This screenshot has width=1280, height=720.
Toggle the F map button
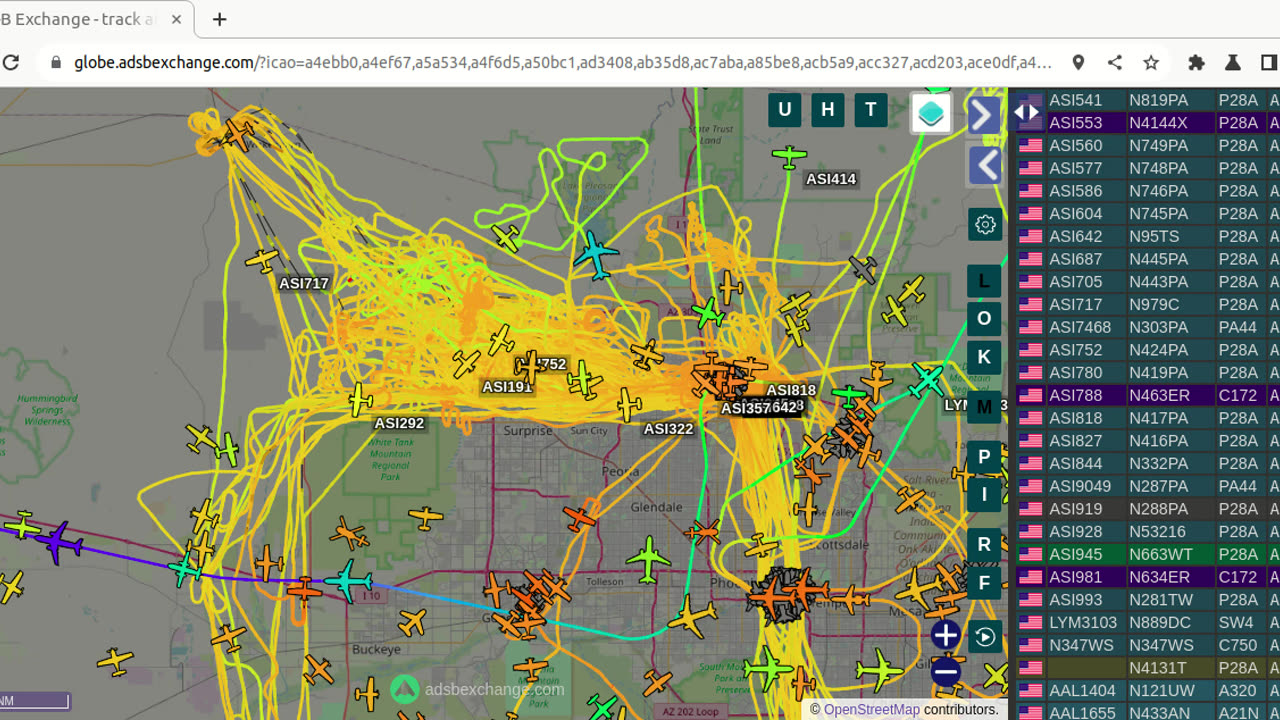coord(985,583)
